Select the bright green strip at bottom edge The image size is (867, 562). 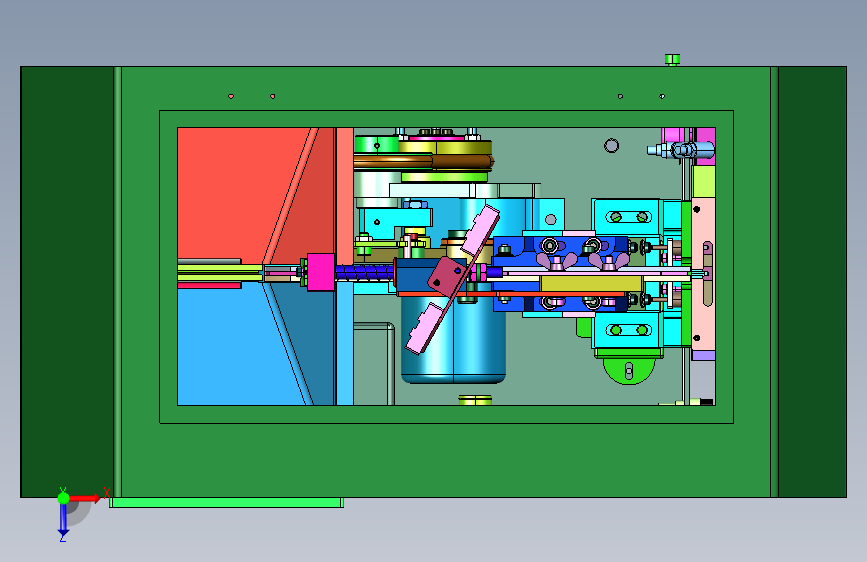click(227, 502)
